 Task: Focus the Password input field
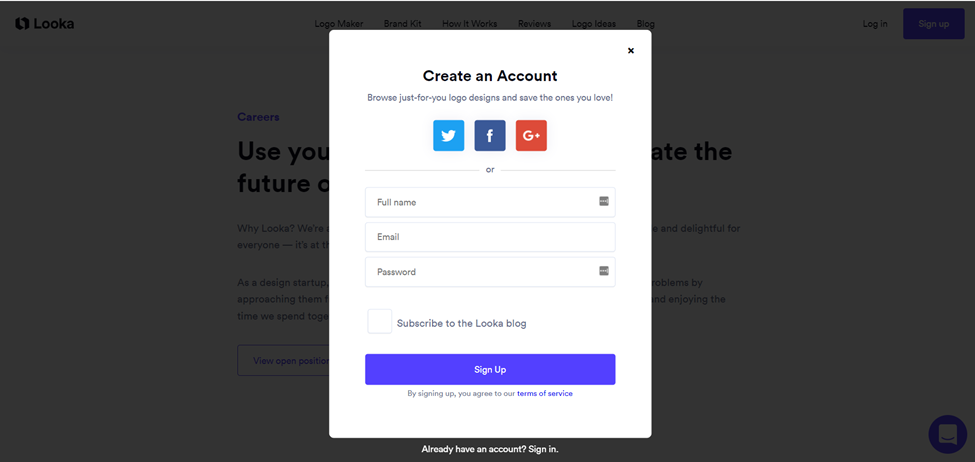coord(490,272)
